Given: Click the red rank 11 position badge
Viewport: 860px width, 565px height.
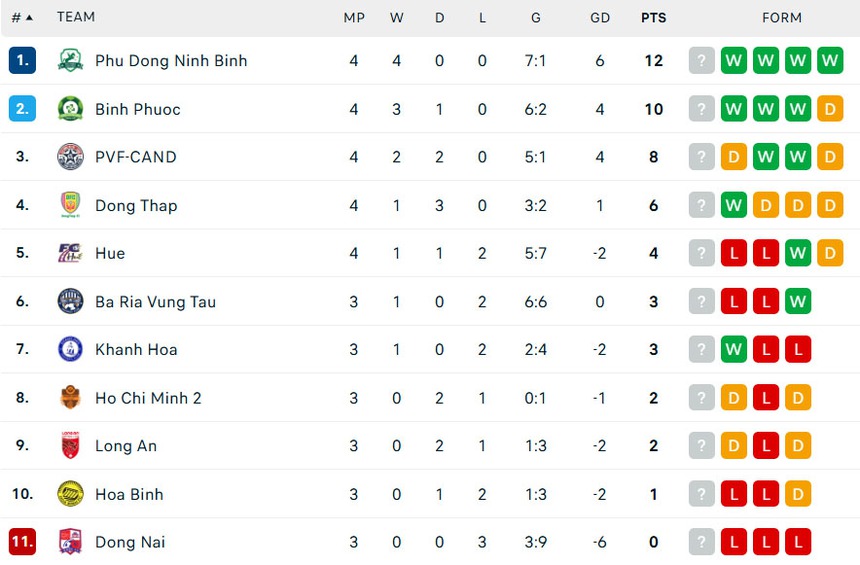Looking at the screenshot, I should [22, 542].
